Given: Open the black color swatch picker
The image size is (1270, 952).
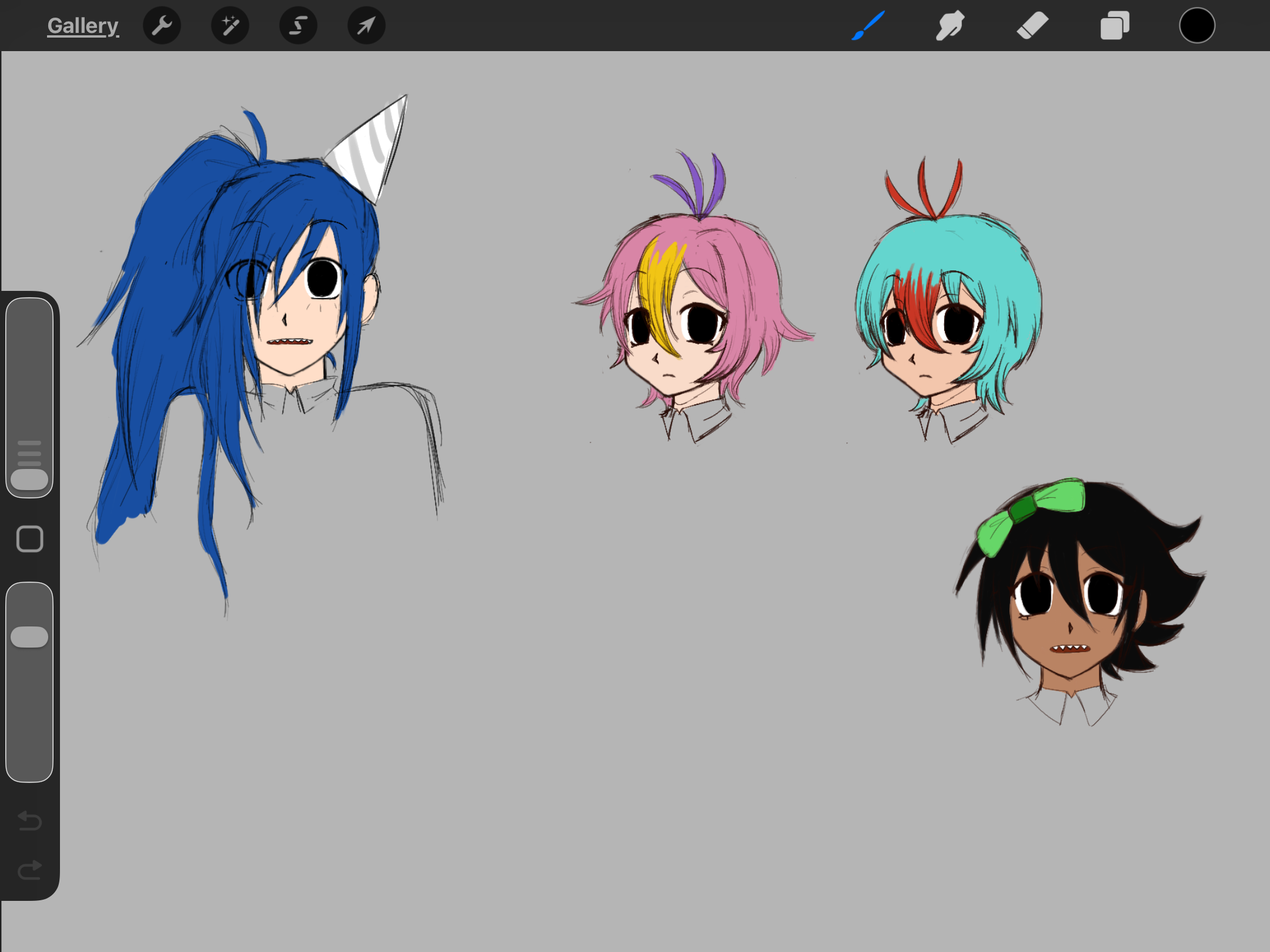Looking at the screenshot, I should [x=1197, y=26].
